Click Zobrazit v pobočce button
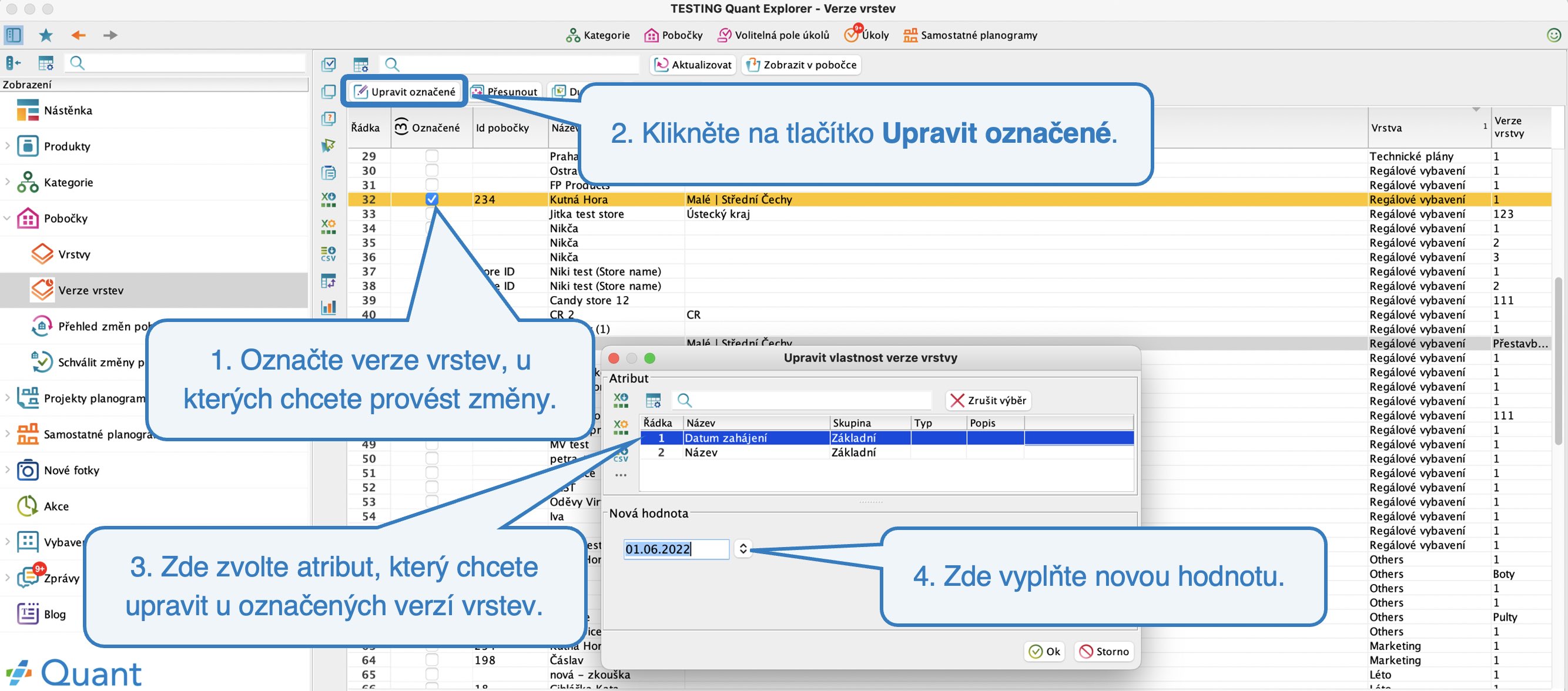This screenshot has height=691, width=1568. pos(801,65)
